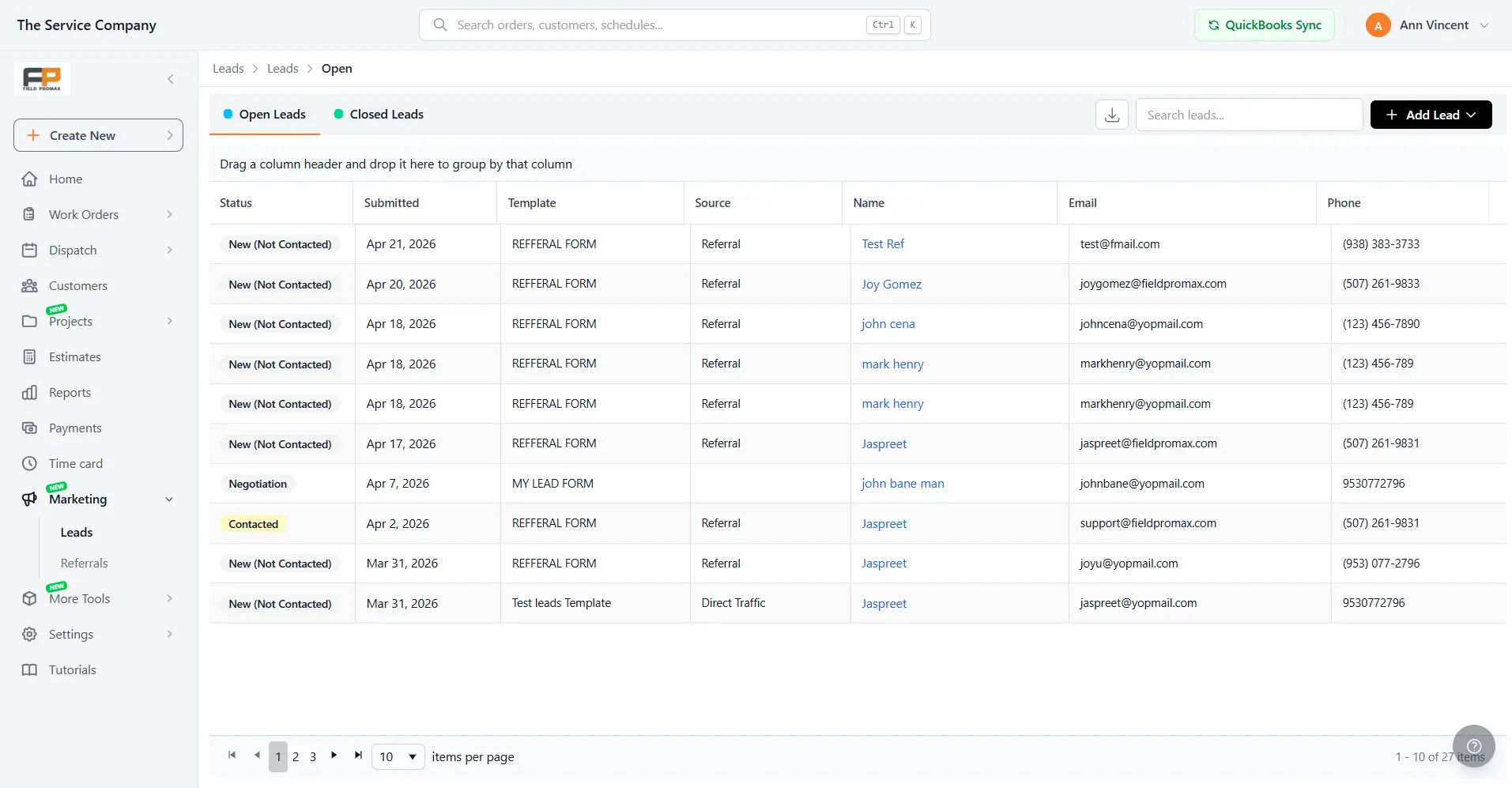
Task: Click the search magnifier icon in top bar
Action: click(x=440, y=25)
